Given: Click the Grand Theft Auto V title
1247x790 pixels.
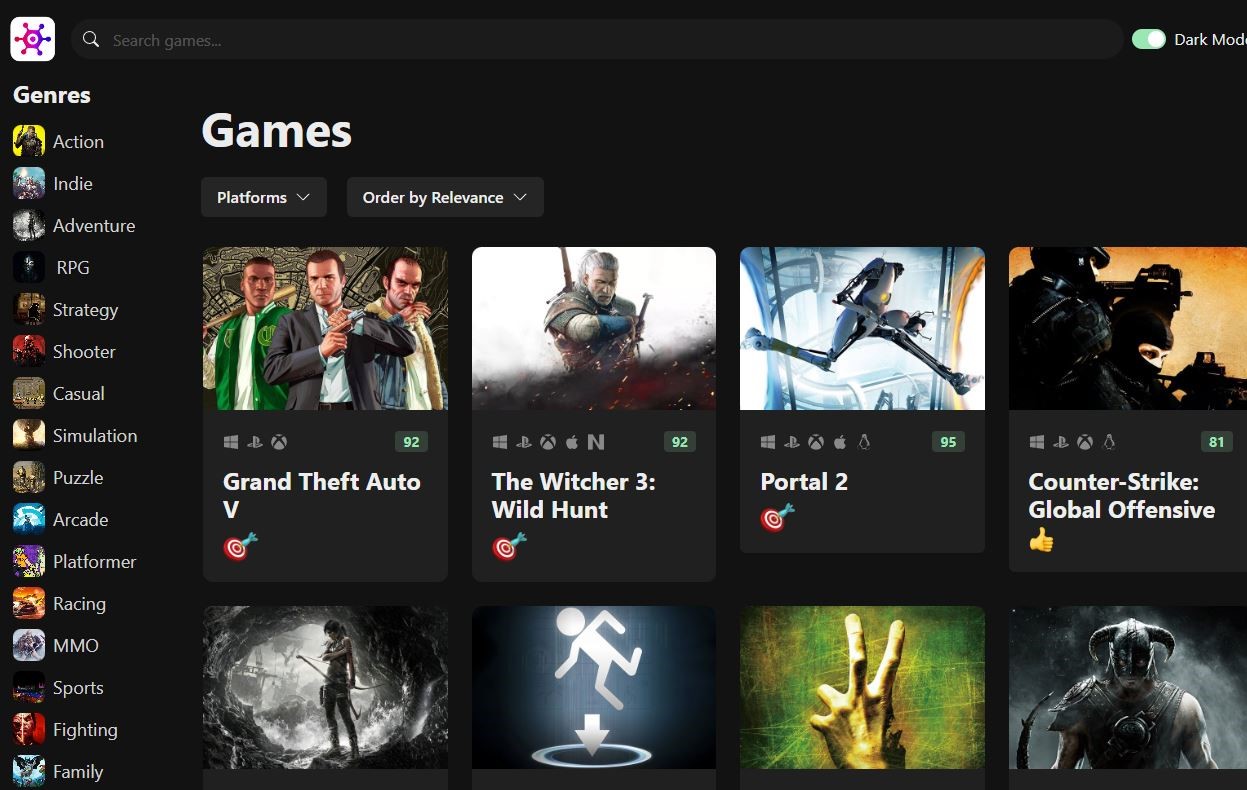Looking at the screenshot, I should (322, 495).
